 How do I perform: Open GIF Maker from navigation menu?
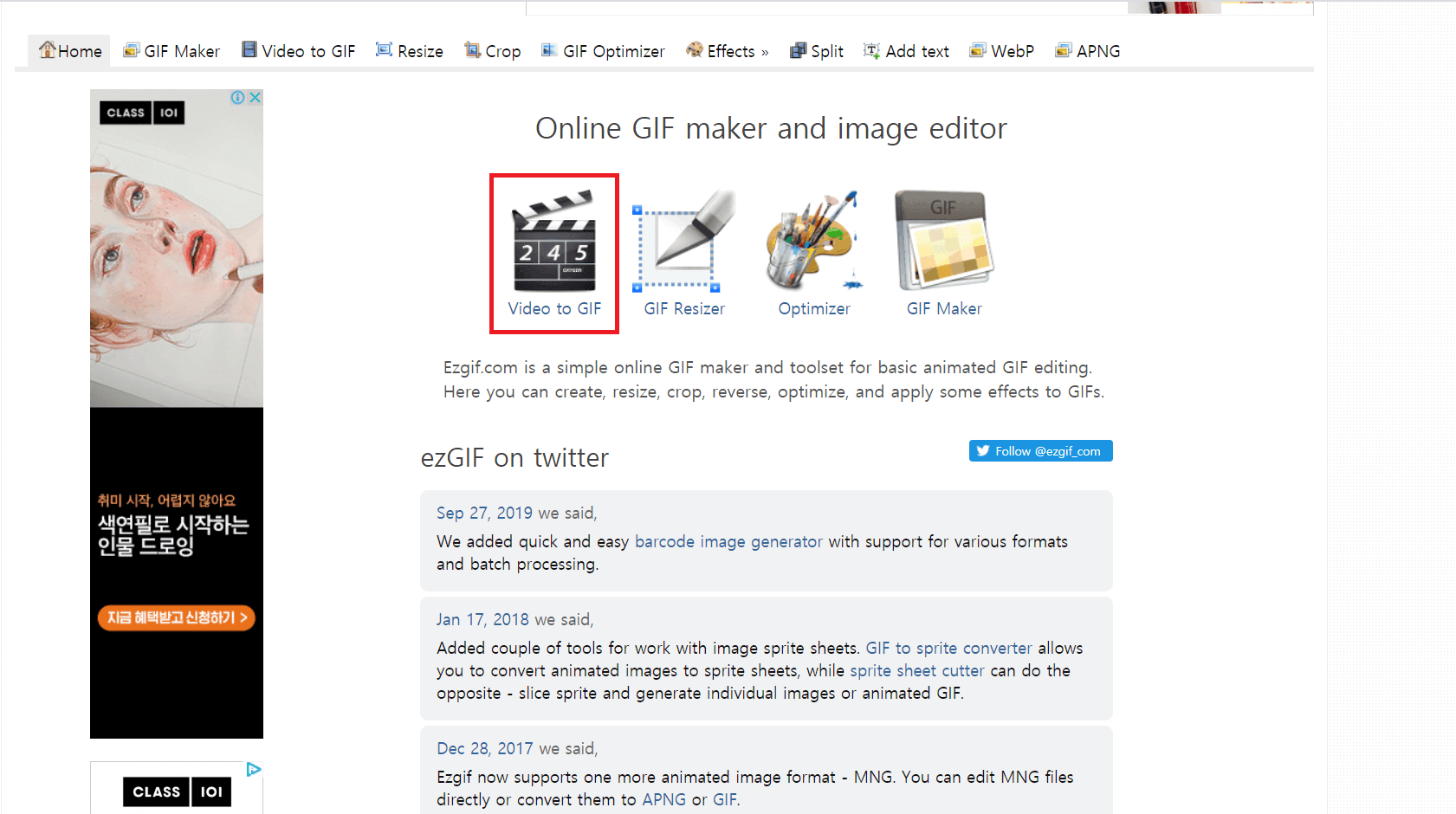click(171, 51)
